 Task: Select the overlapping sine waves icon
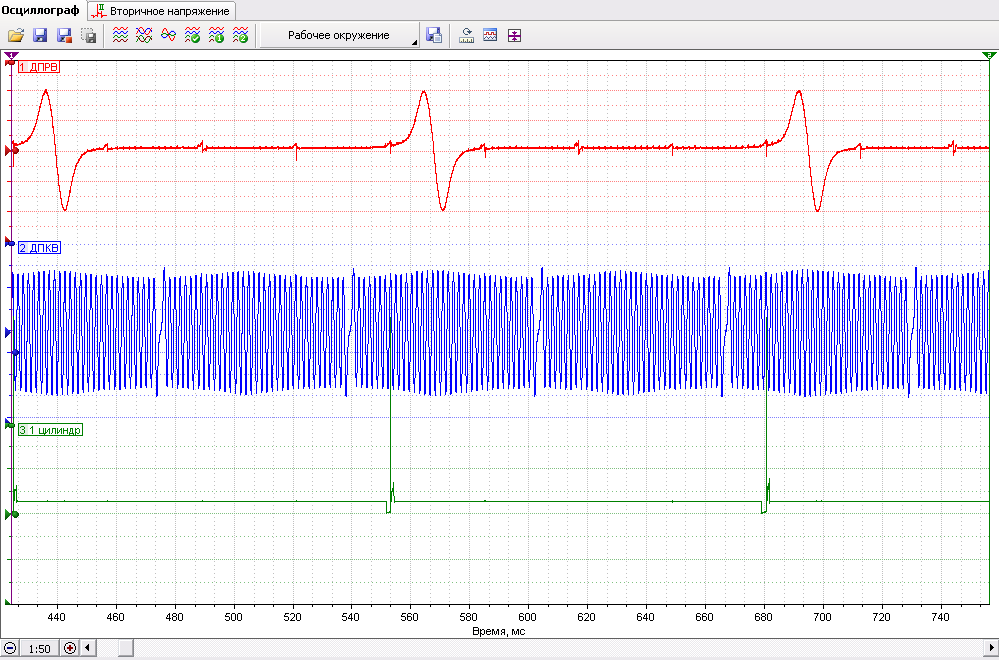[168, 36]
